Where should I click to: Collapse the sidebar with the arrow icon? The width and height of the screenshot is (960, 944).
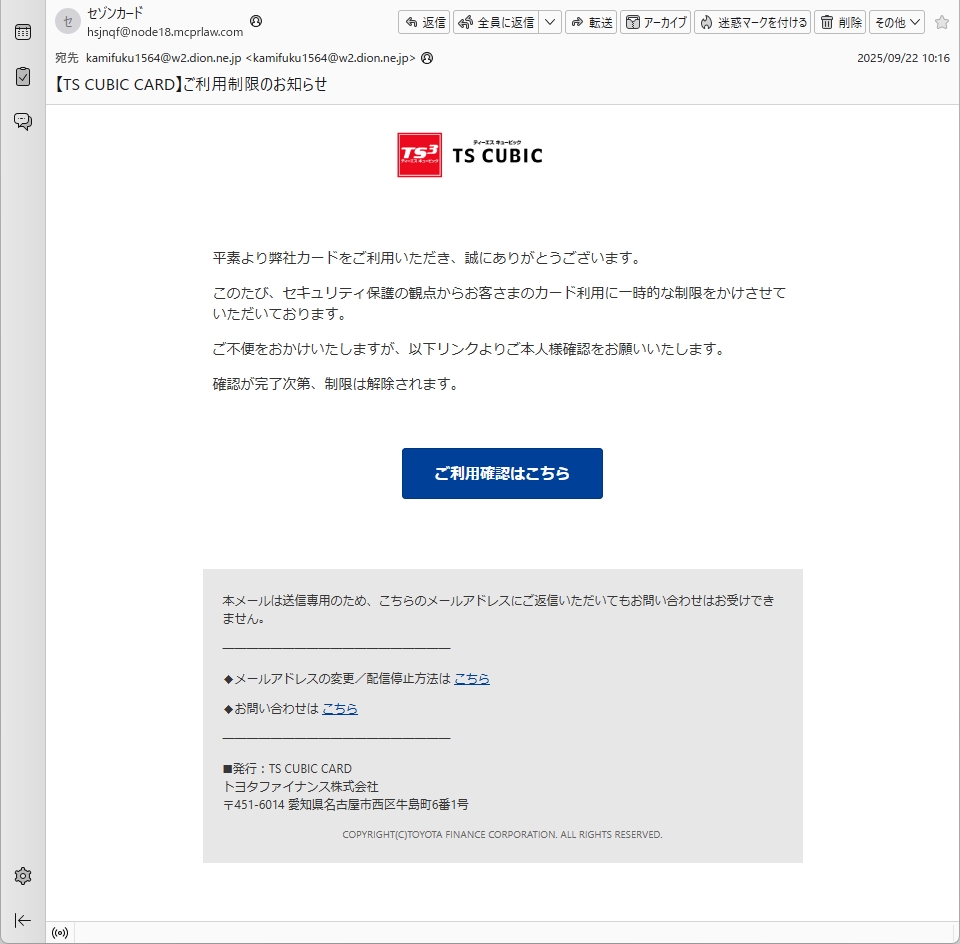[22, 920]
